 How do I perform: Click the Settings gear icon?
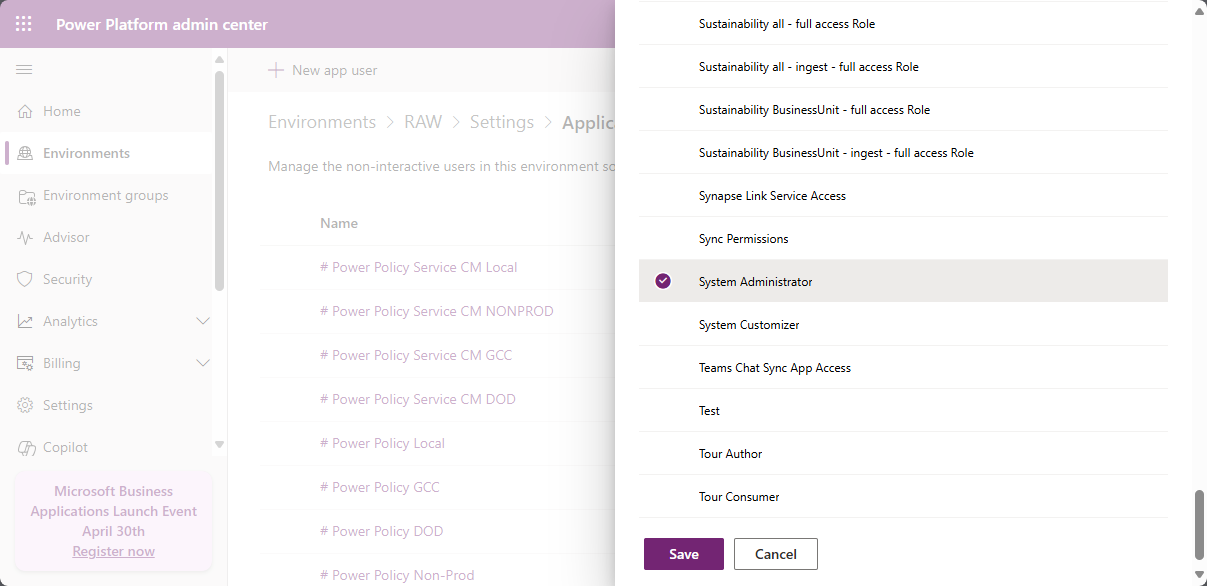click(26, 405)
